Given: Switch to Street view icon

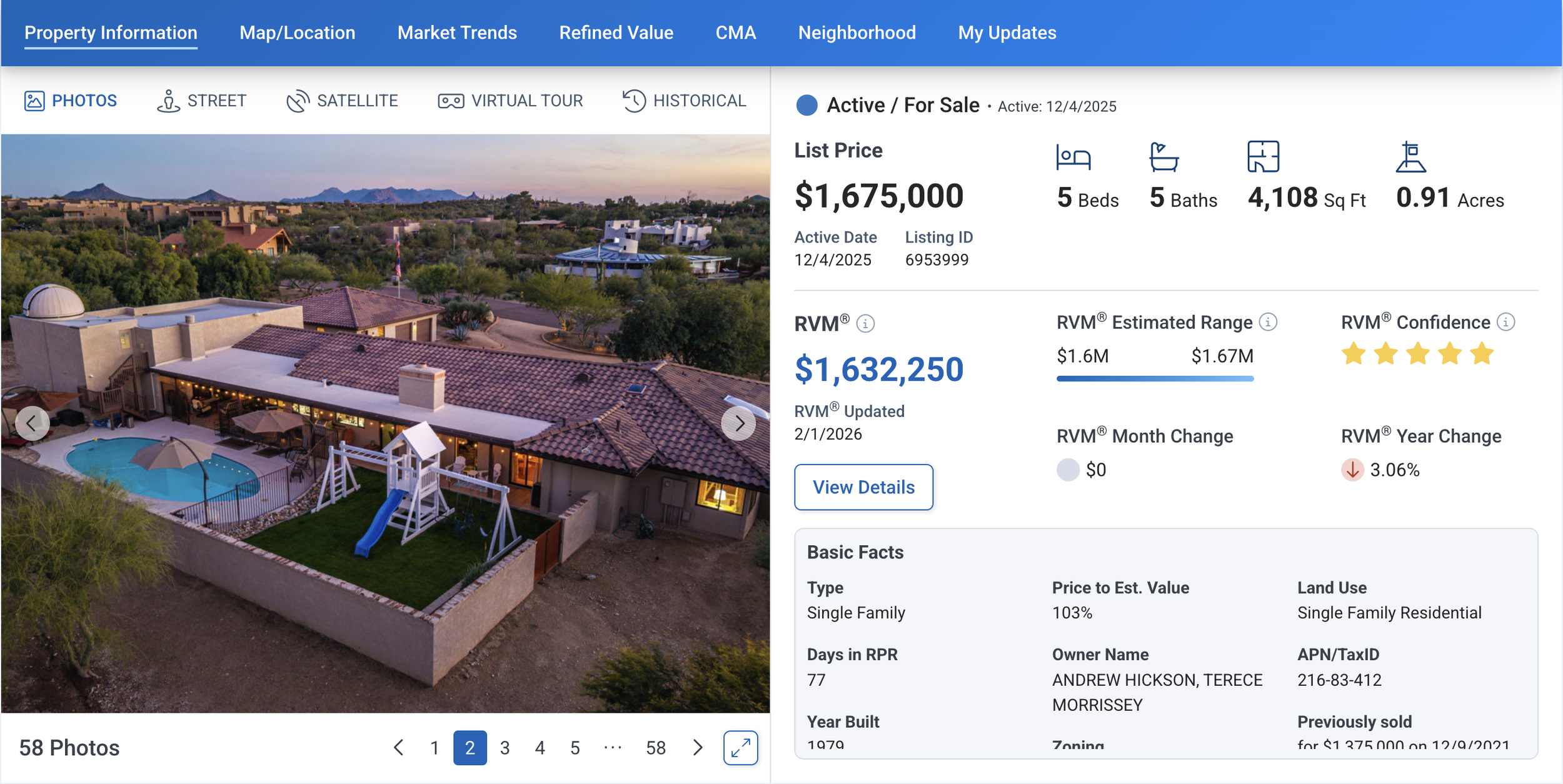Looking at the screenshot, I should click(x=168, y=101).
